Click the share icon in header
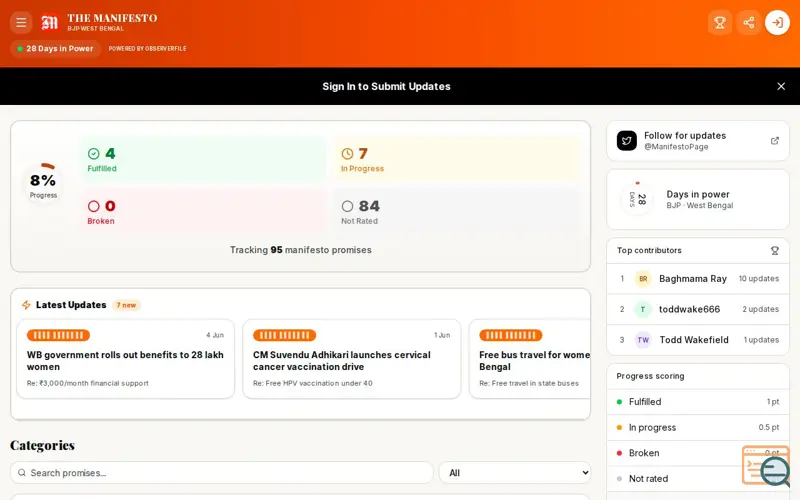 (748, 22)
